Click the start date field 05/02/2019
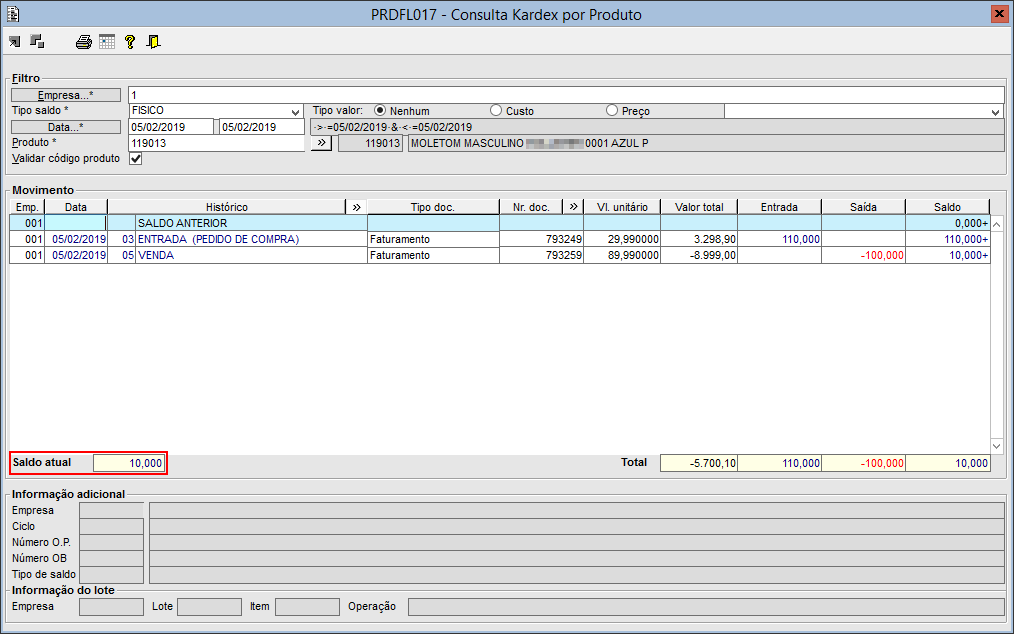The width and height of the screenshot is (1014, 634). pyautogui.click(x=171, y=127)
